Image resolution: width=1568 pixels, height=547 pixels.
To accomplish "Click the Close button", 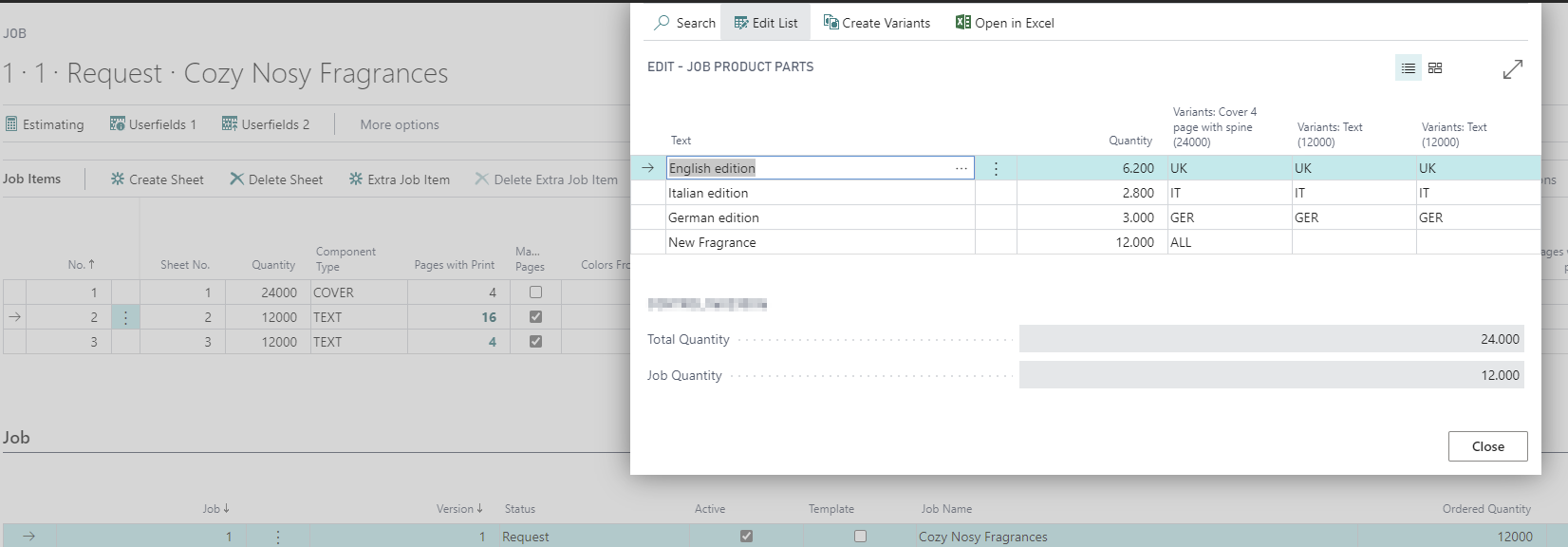I will [x=1487, y=446].
